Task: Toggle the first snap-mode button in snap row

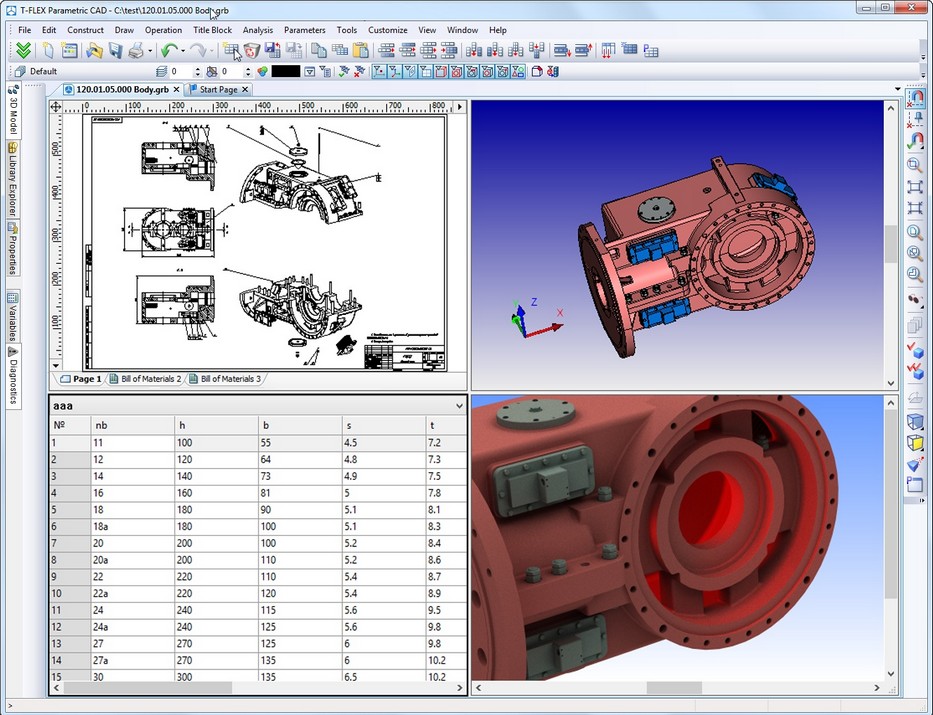Action: (380, 72)
